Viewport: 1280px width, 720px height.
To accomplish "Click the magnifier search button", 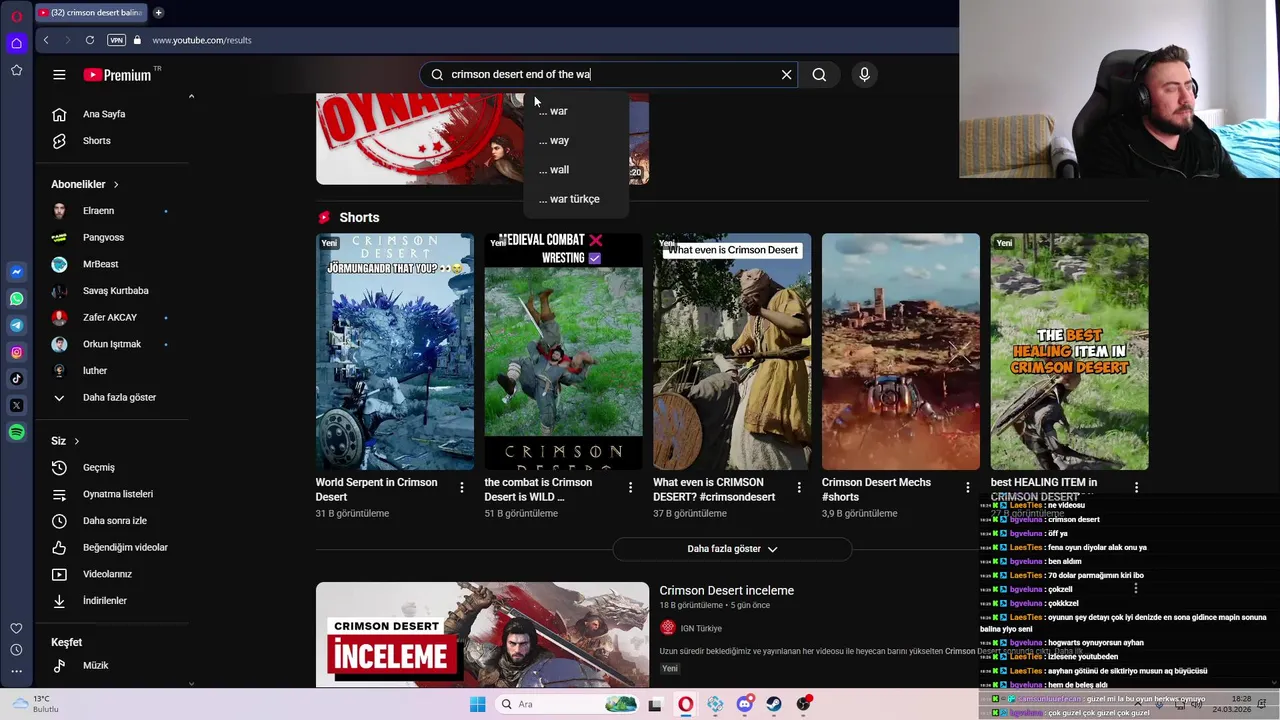I will click(819, 75).
